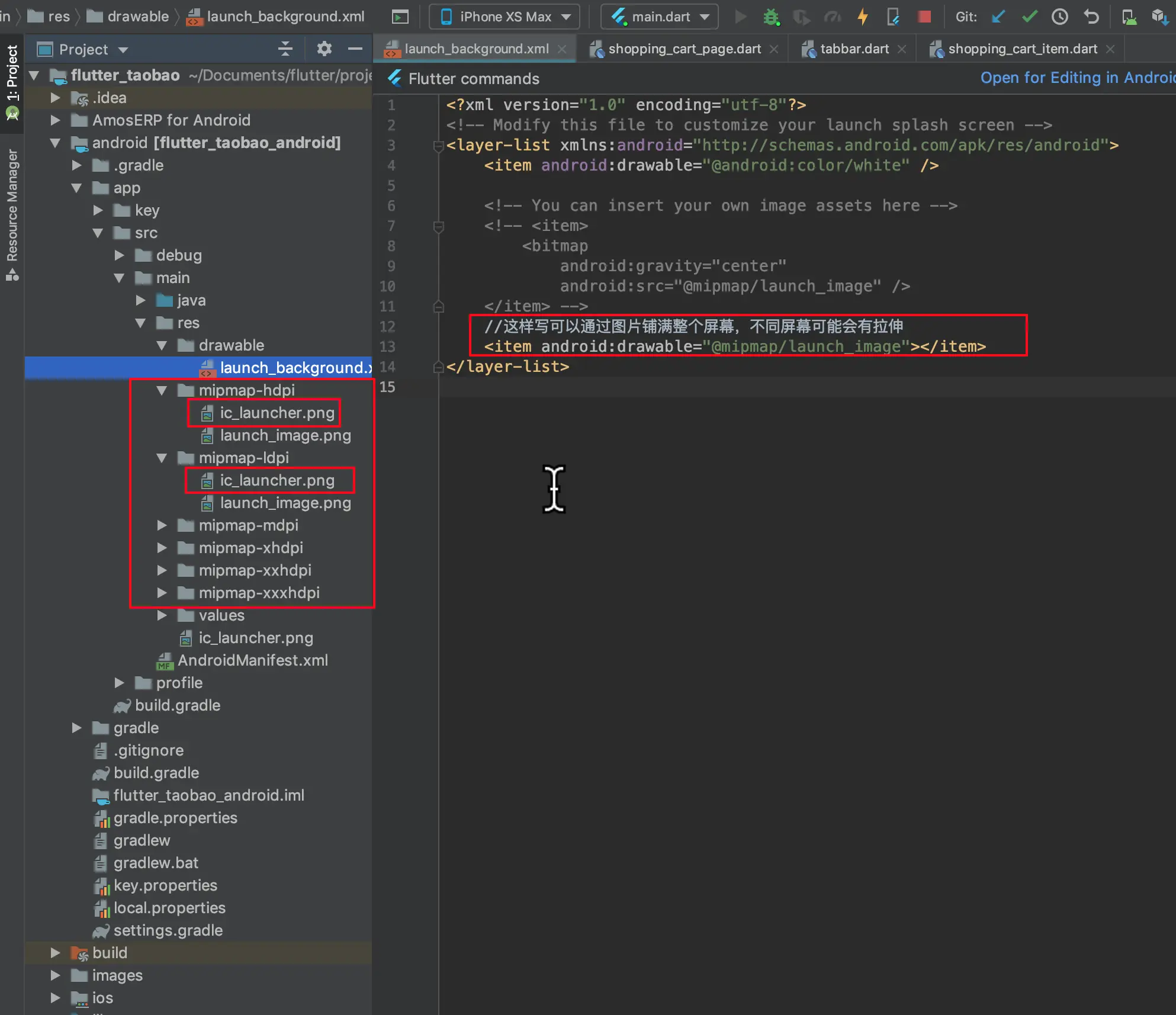Toggle fold marker on layer-list line

[x=439, y=146]
